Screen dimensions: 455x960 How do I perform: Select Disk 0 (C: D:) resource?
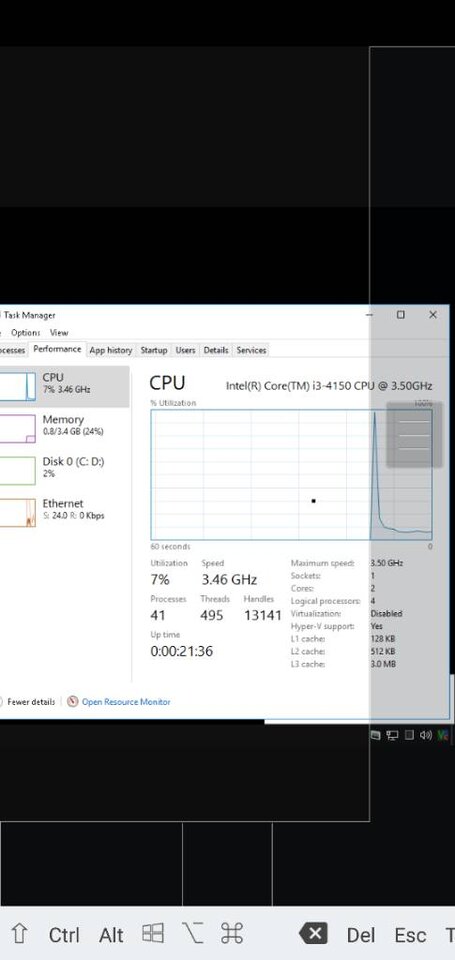point(64,470)
